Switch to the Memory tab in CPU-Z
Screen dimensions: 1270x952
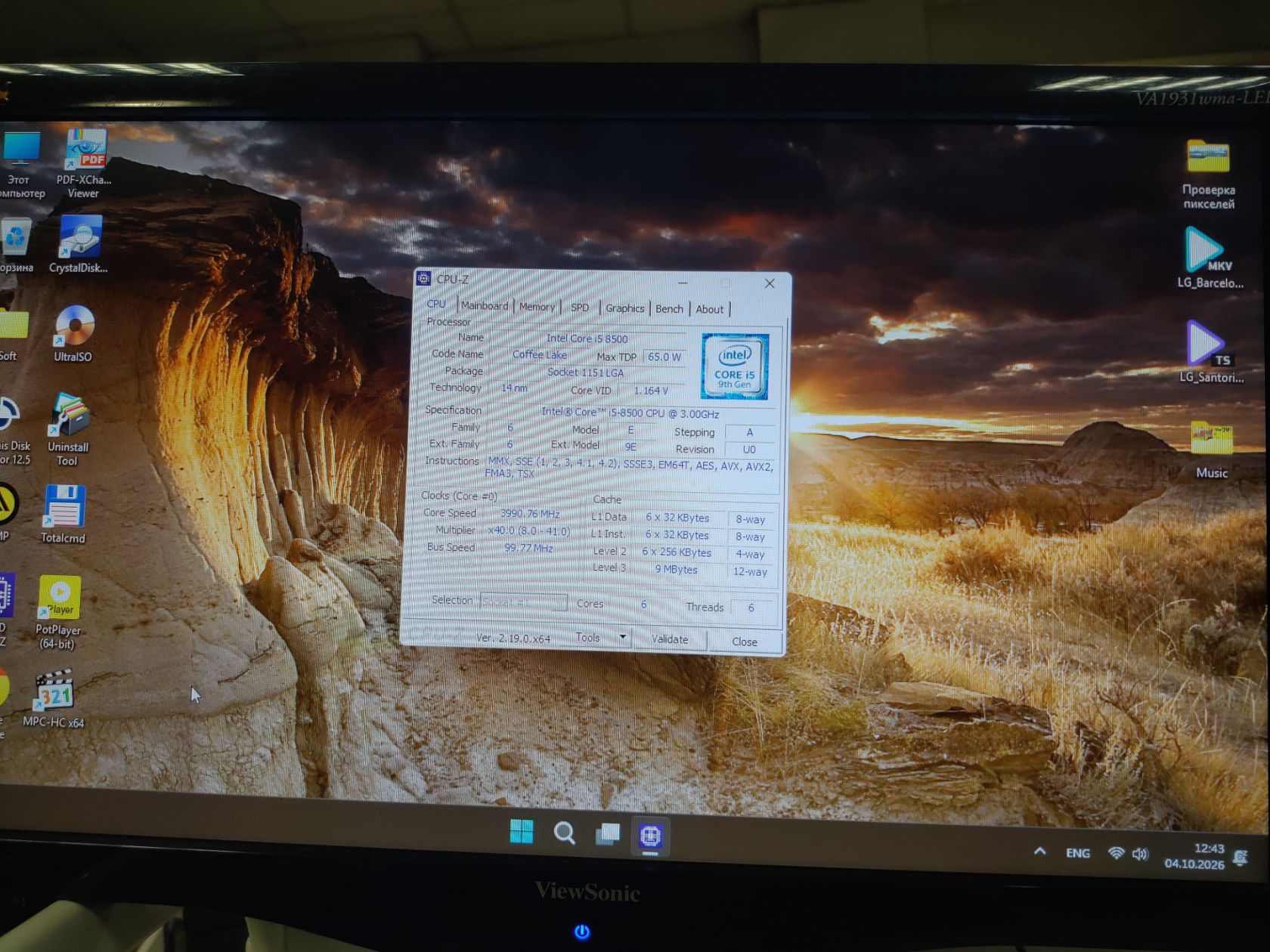pyautogui.click(x=537, y=306)
